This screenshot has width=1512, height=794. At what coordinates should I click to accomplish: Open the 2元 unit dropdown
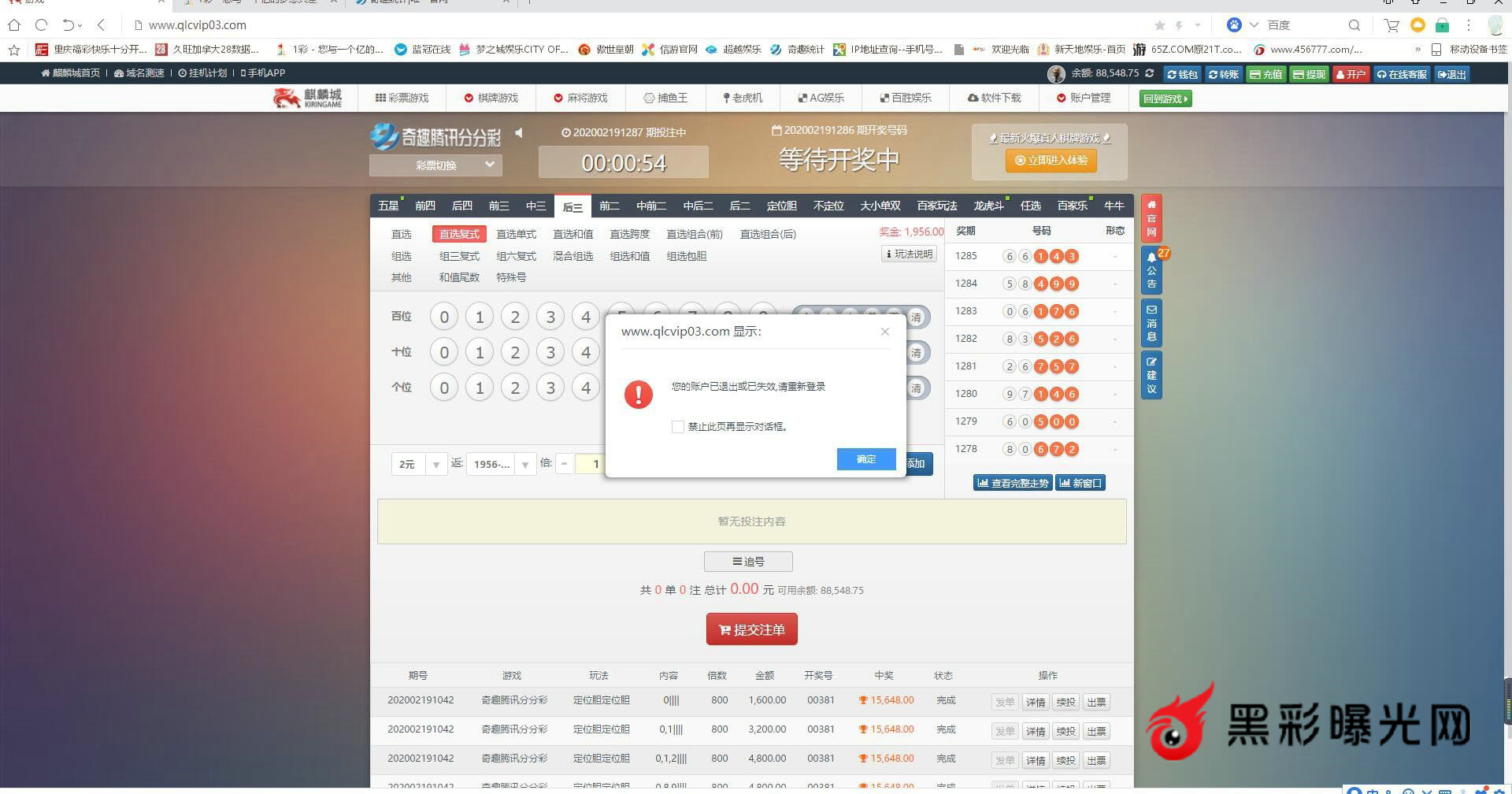[419, 465]
